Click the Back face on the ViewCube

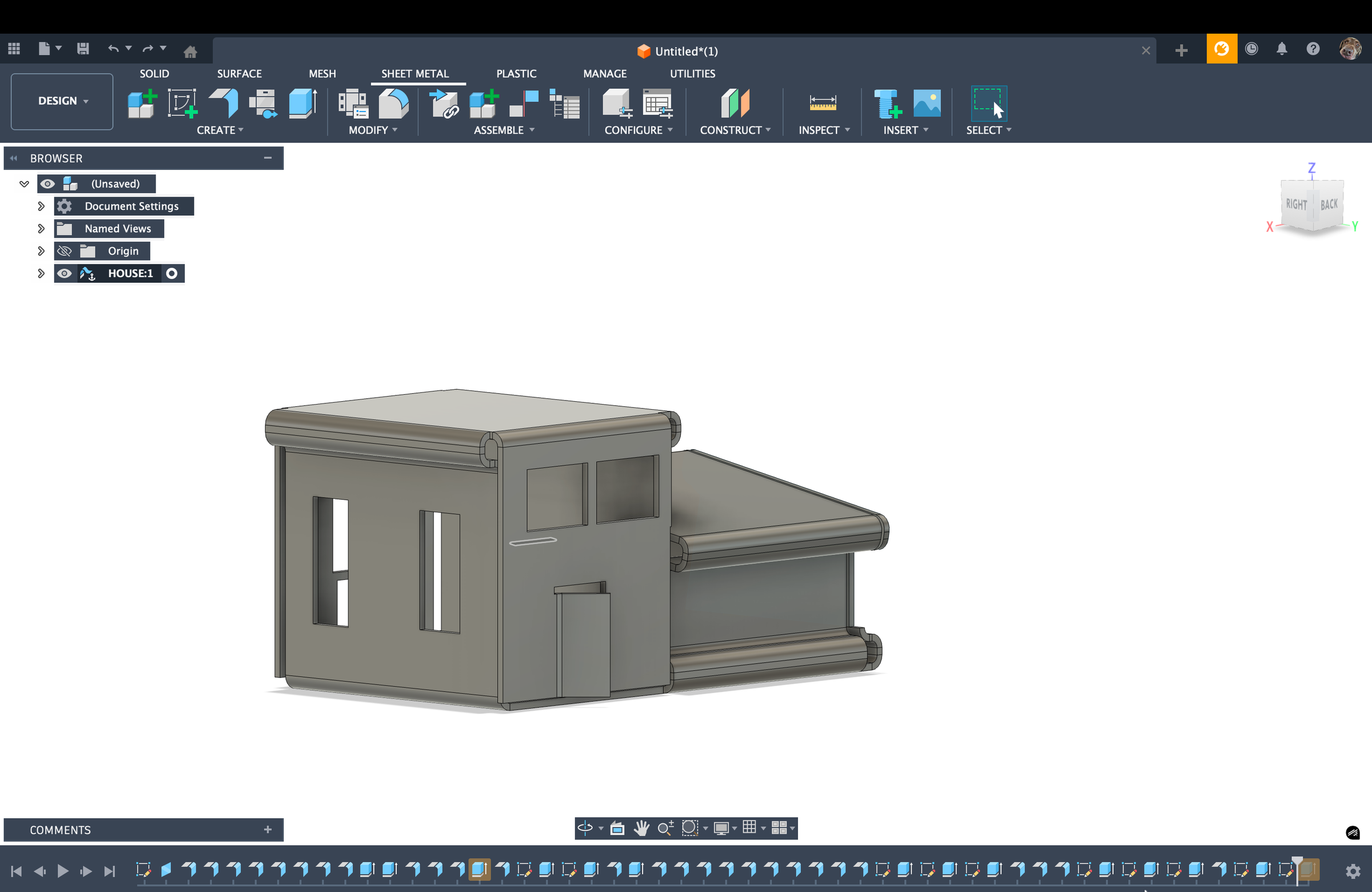[1329, 204]
